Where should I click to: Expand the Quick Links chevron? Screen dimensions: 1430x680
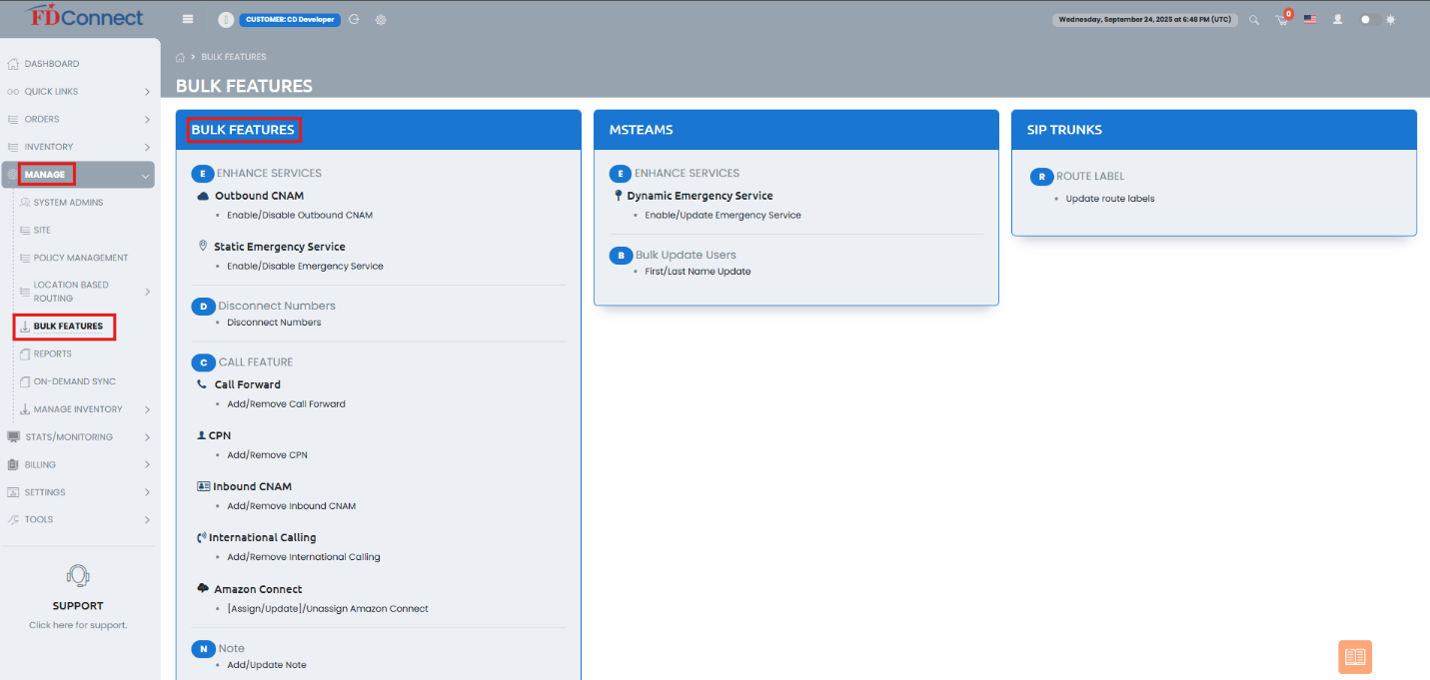[147, 92]
